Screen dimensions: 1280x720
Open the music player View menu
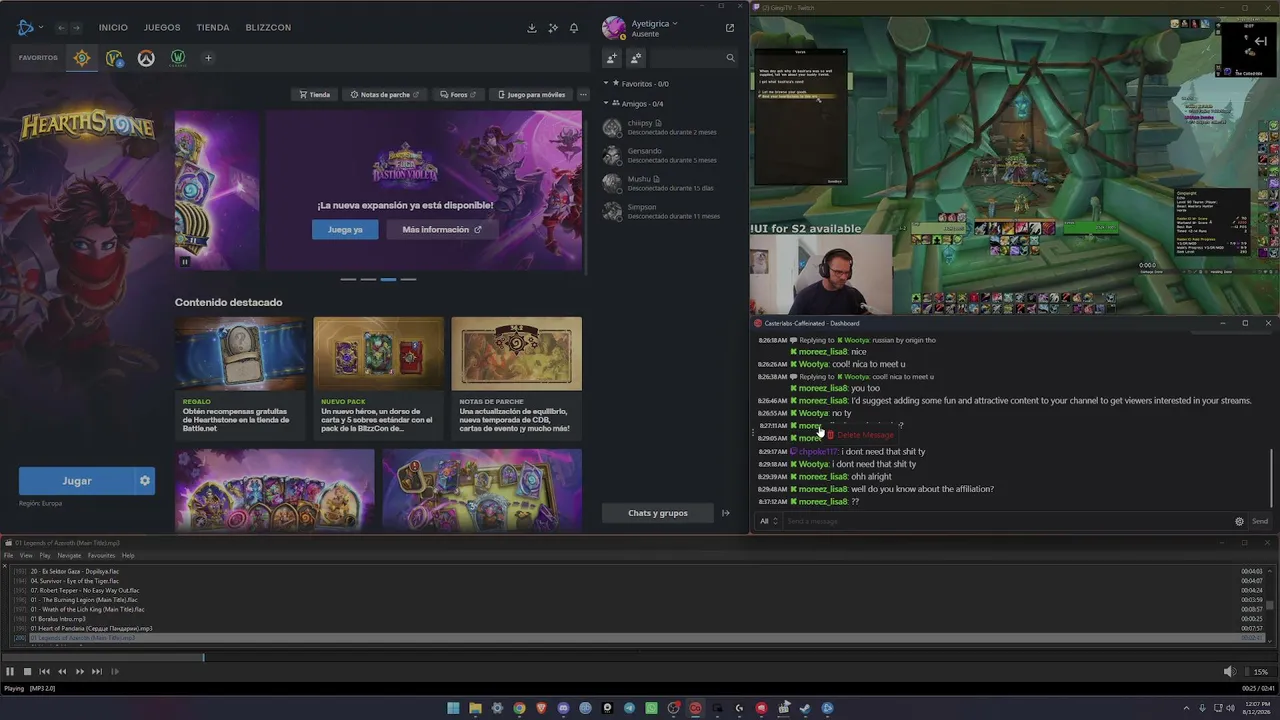26,555
